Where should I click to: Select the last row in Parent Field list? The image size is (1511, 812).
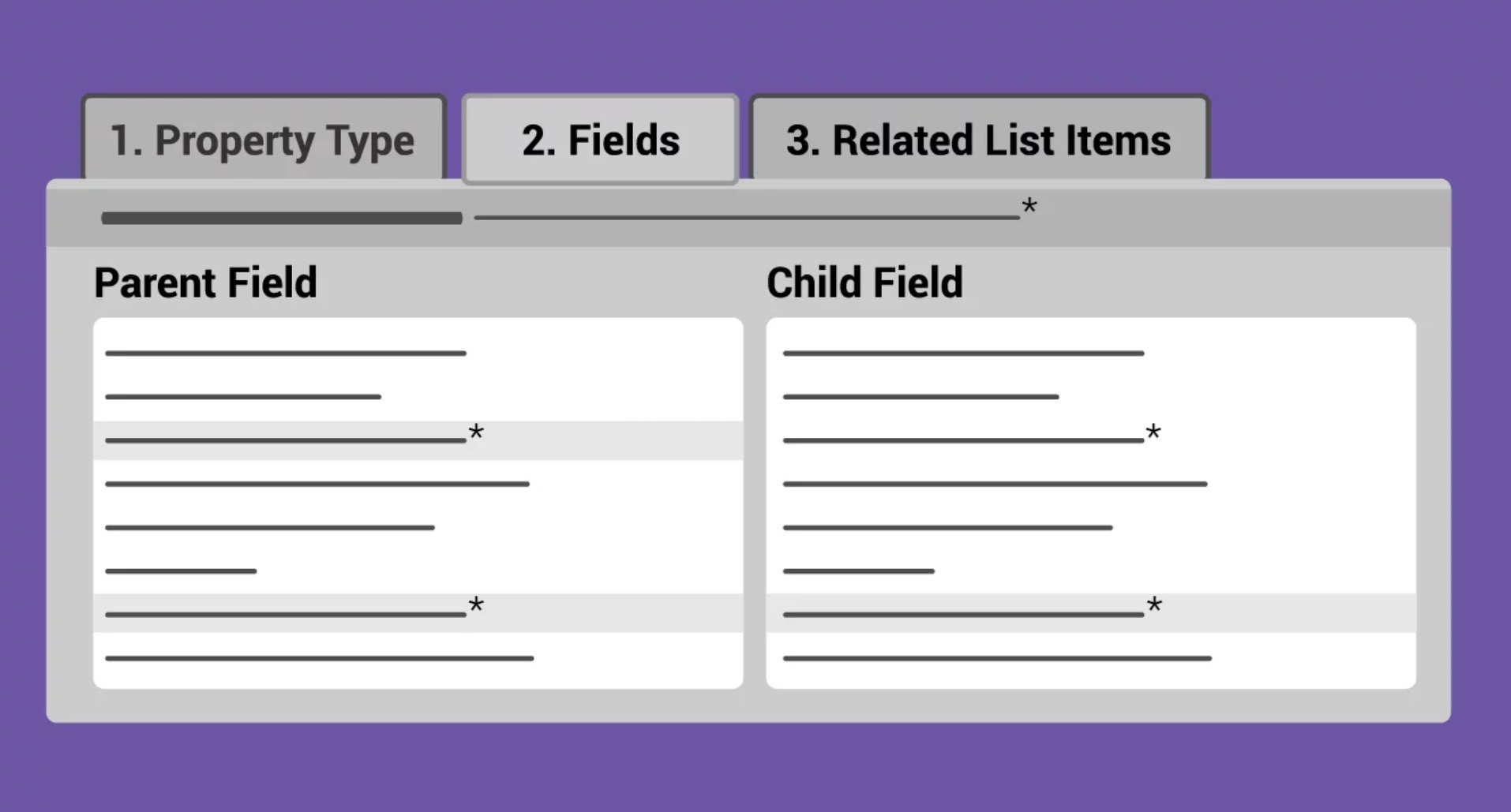(x=319, y=658)
